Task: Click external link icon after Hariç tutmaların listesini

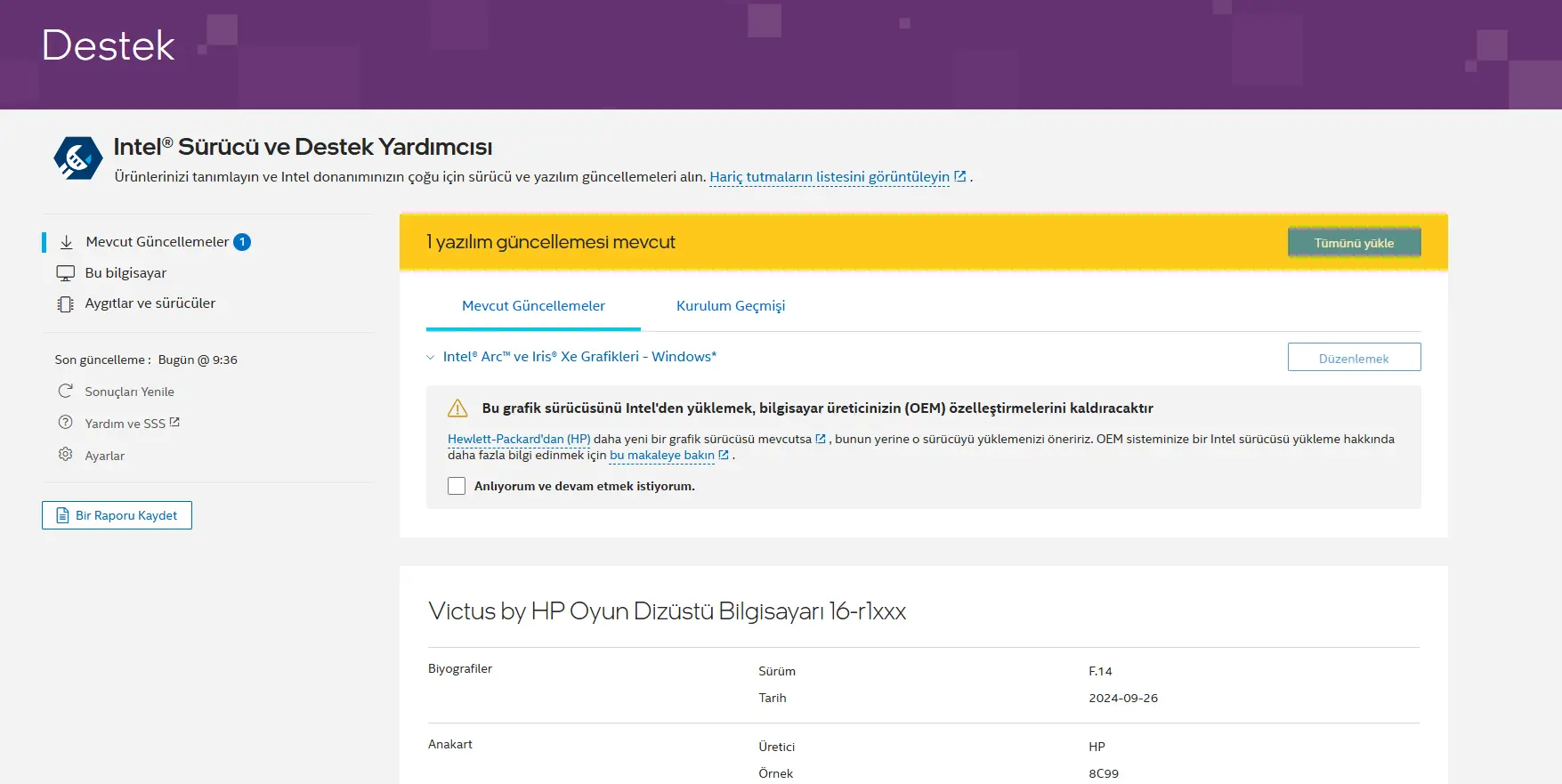Action: coord(960,176)
